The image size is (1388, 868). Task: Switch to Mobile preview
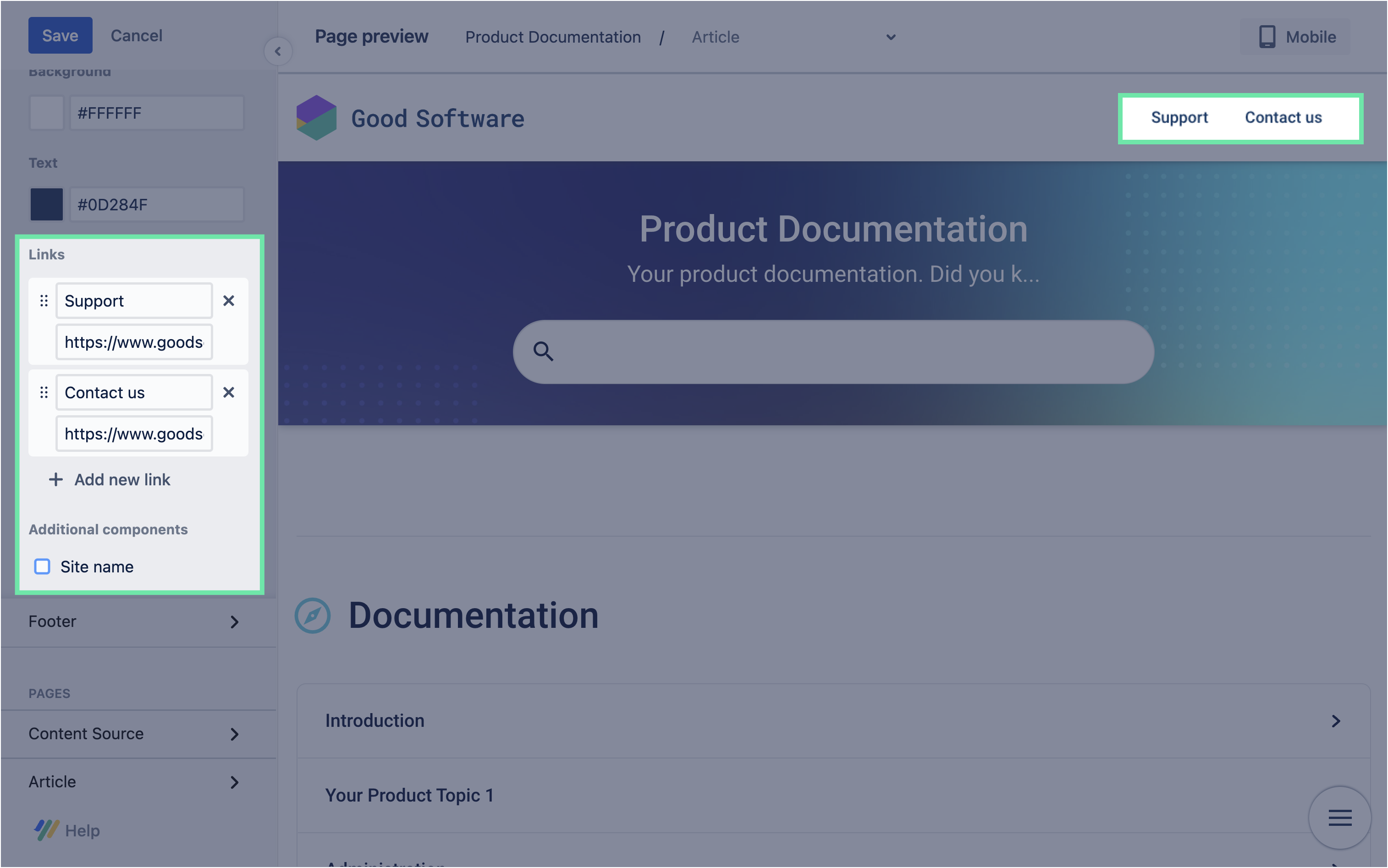click(x=1295, y=37)
